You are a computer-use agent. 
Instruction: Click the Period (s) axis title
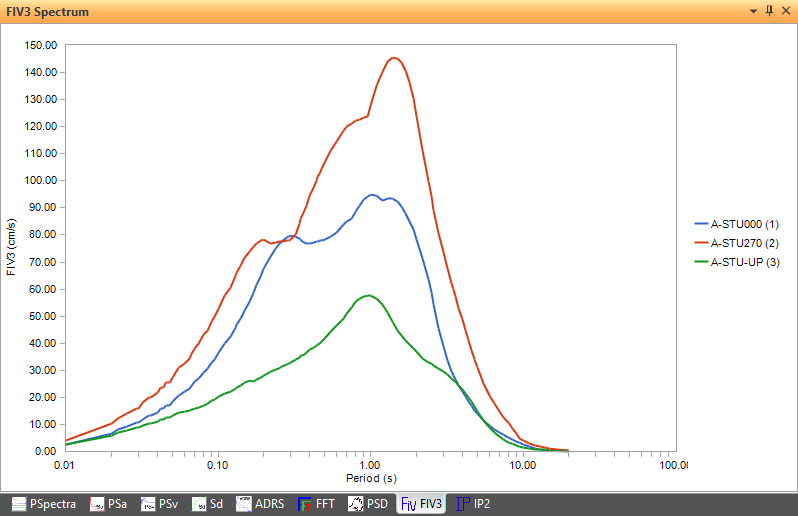point(369,478)
